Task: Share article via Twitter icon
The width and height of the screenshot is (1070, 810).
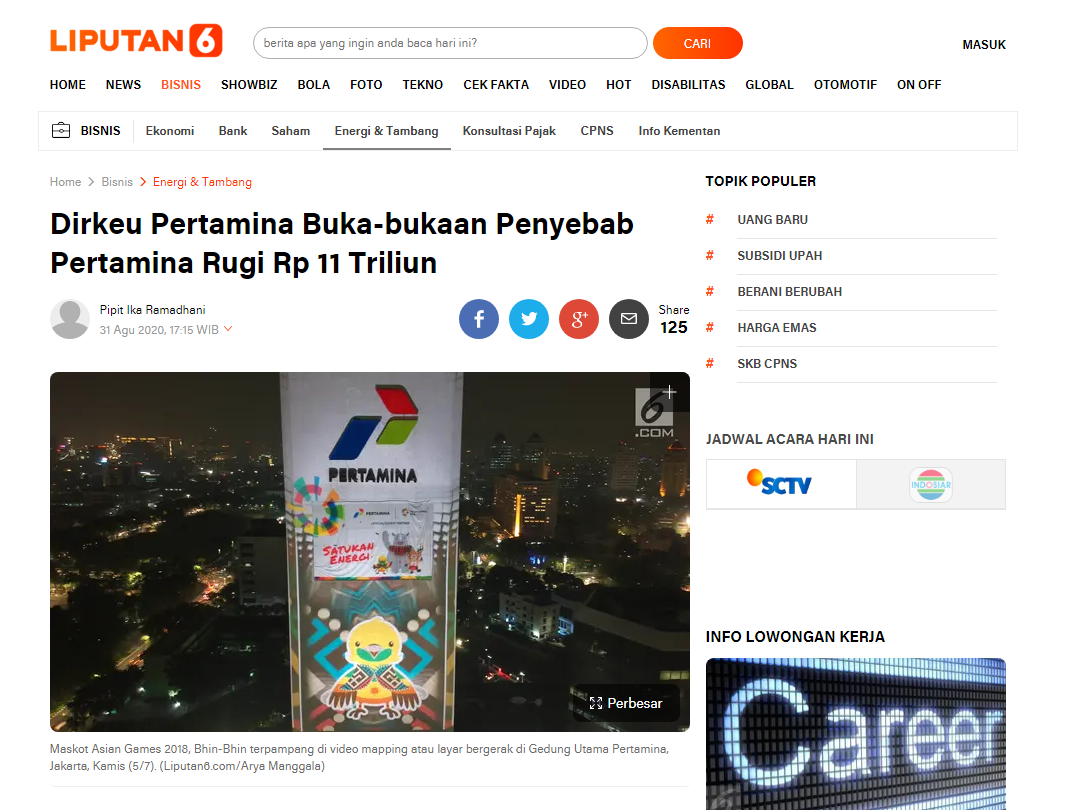Action: tap(529, 319)
